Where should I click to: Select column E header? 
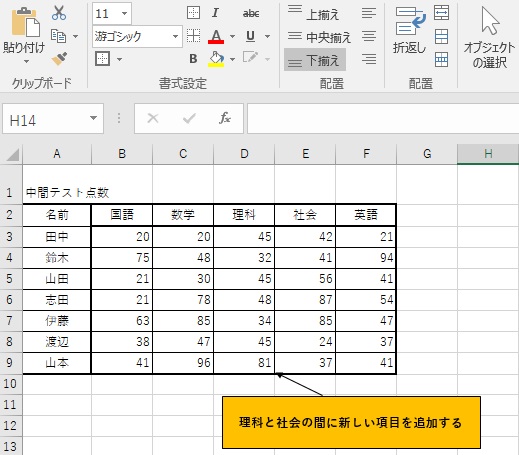click(305, 154)
